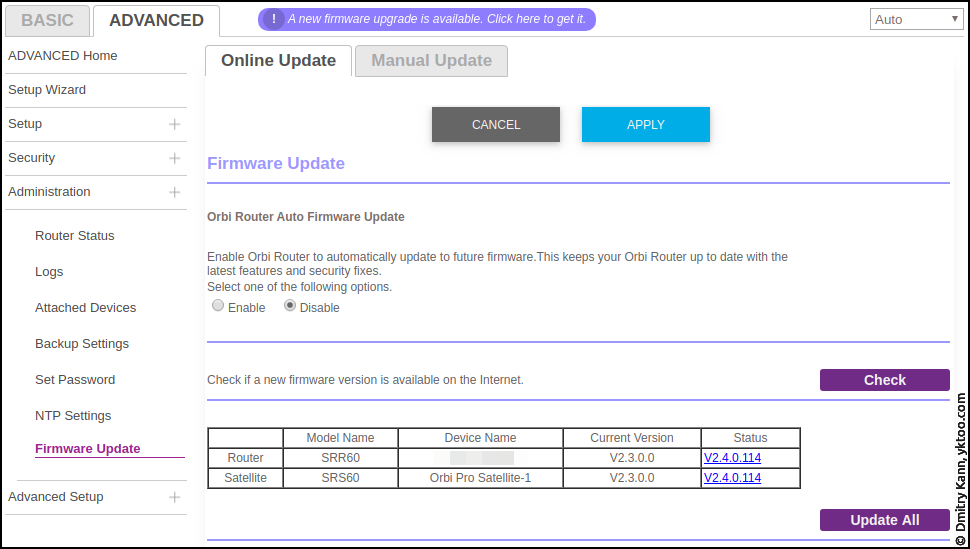Click the Setup menu label
Screen dimensions: 970x549
coord(25,124)
